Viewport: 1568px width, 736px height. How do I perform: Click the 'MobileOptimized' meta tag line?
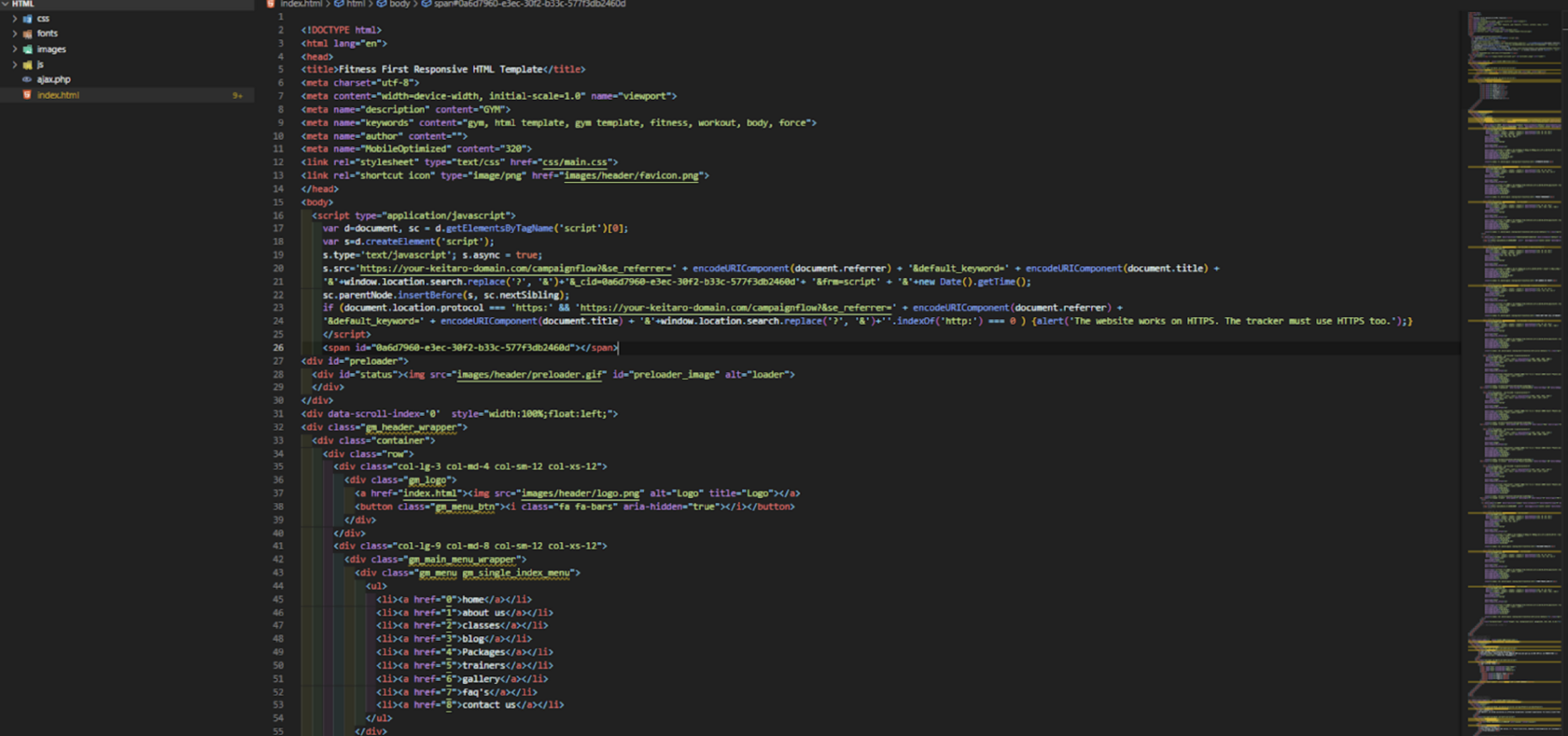click(x=416, y=148)
